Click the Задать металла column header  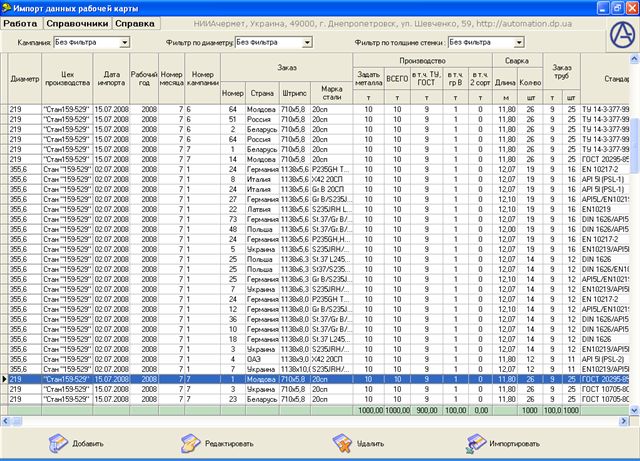(x=368, y=79)
